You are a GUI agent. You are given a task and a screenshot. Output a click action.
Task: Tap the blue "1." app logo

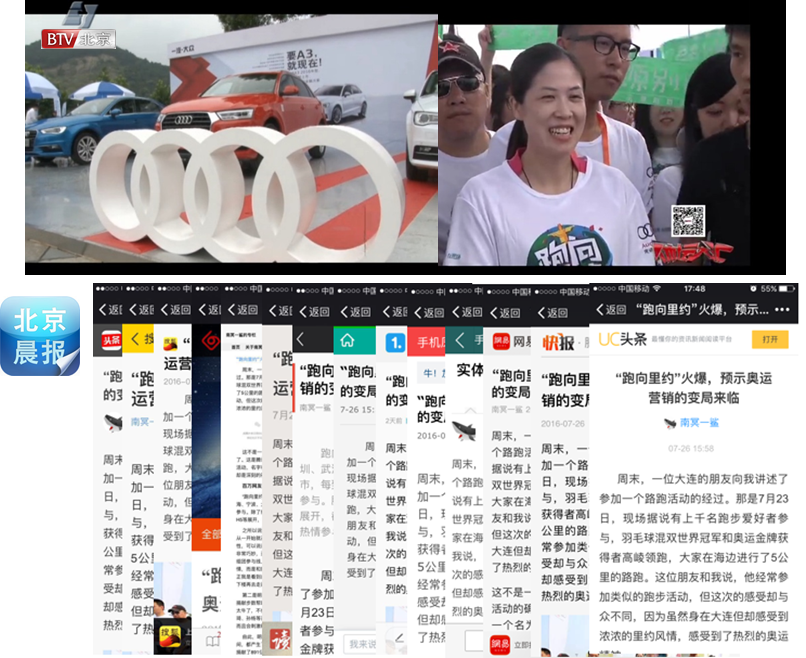pos(395,342)
